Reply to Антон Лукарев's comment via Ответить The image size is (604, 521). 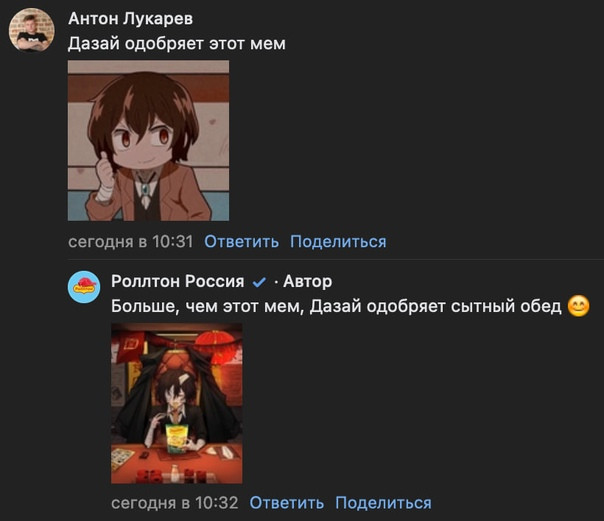(x=242, y=242)
